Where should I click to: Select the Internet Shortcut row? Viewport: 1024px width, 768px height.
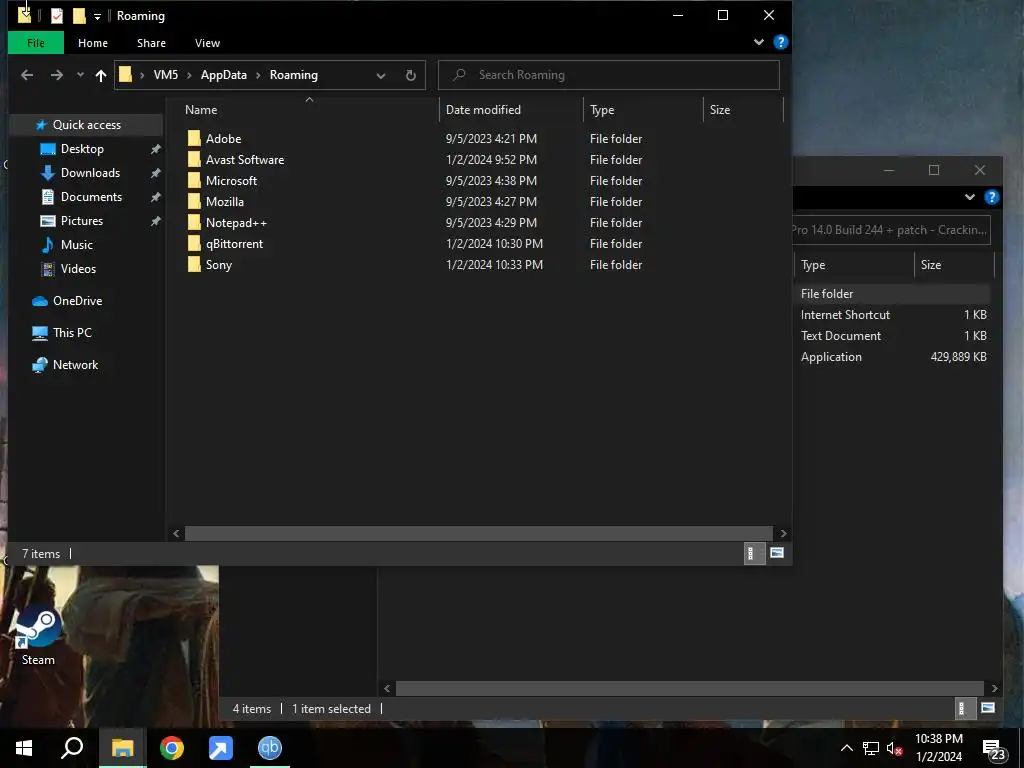click(893, 315)
